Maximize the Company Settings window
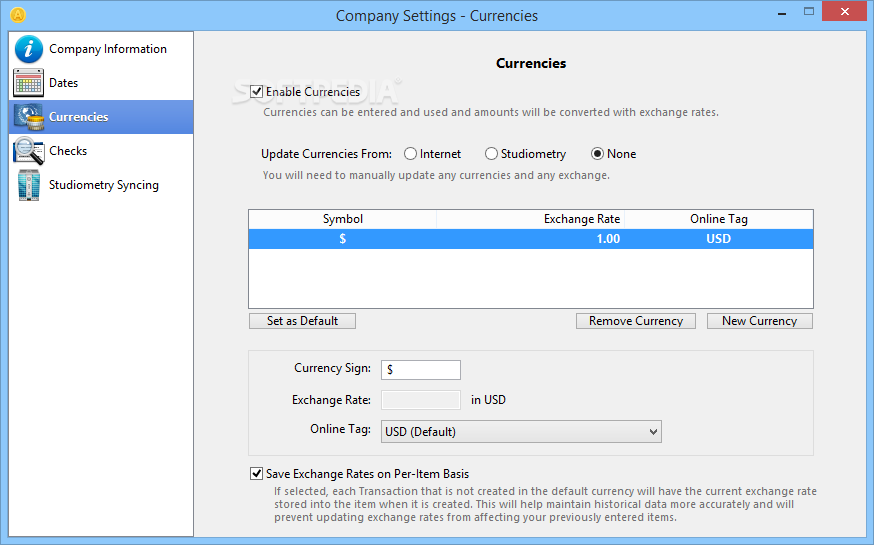874x545 pixels. pyautogui.click(x=809, y=11)
